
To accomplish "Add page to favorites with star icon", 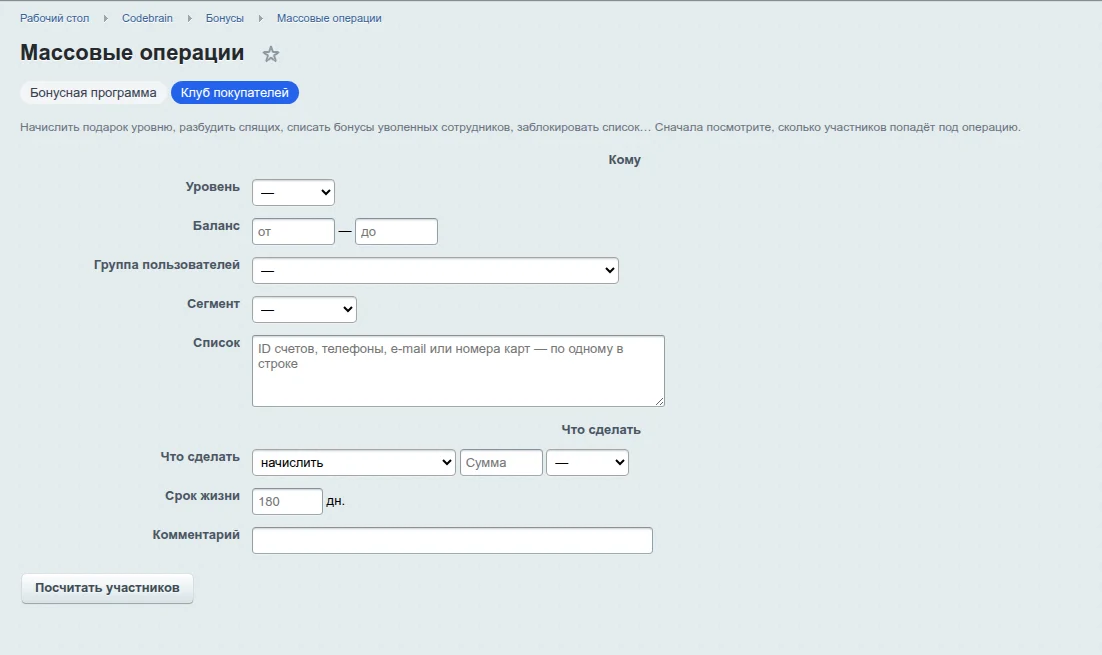I will tap(271, 54).
